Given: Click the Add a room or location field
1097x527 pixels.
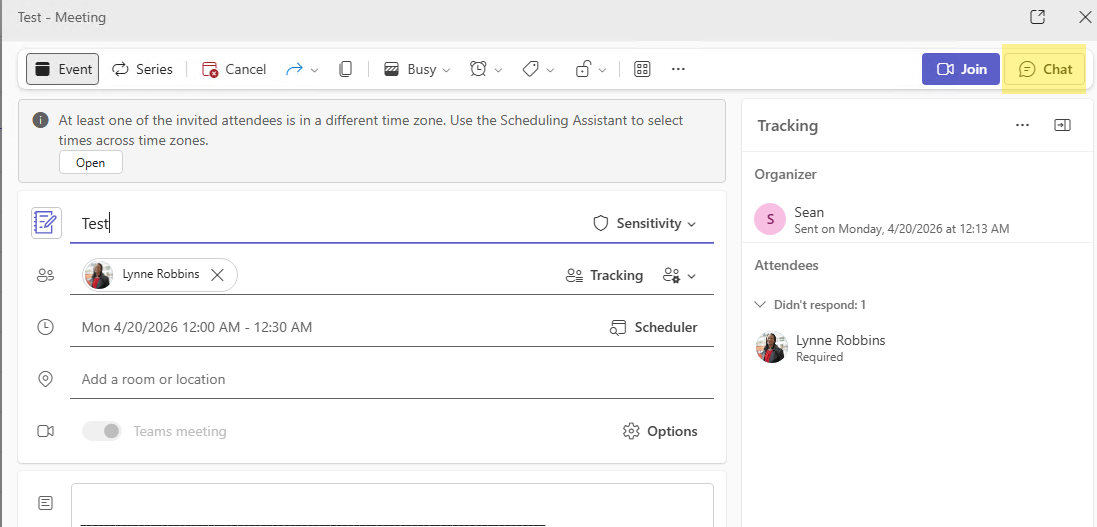Looking at the screenshot, I should 390,379.
